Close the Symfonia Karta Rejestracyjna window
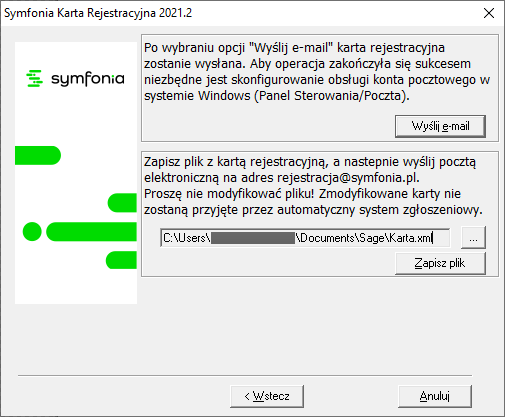The height and width of the screenshot is (417, 505). tap(489, 13)
